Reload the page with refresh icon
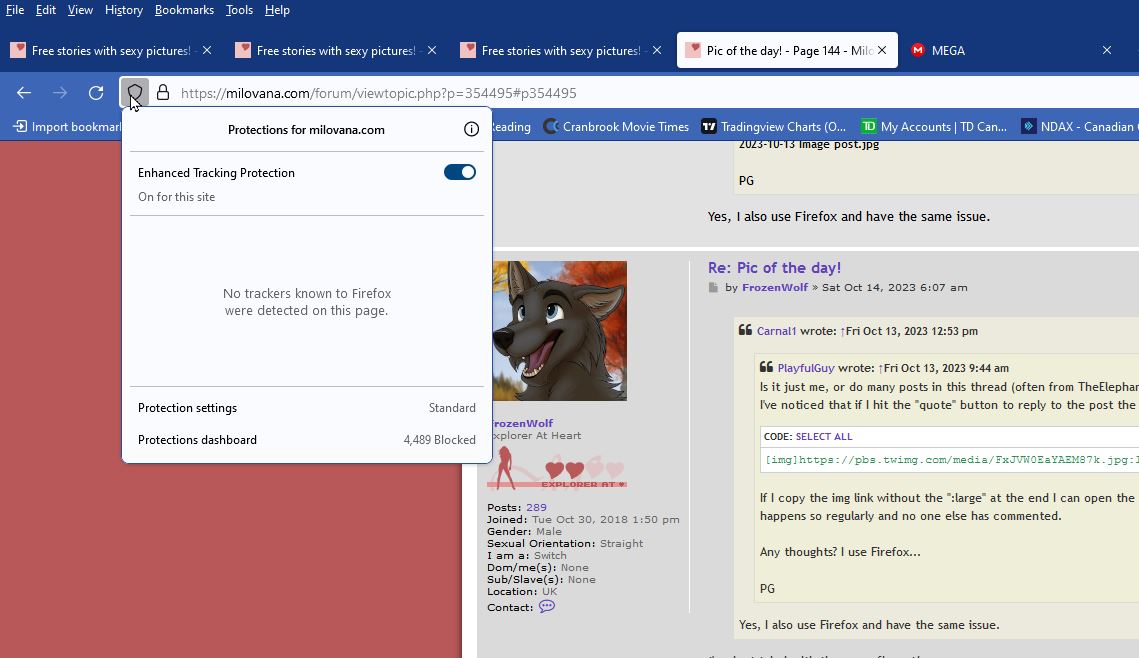The image size is (1139, 658). tap(96, 93)
